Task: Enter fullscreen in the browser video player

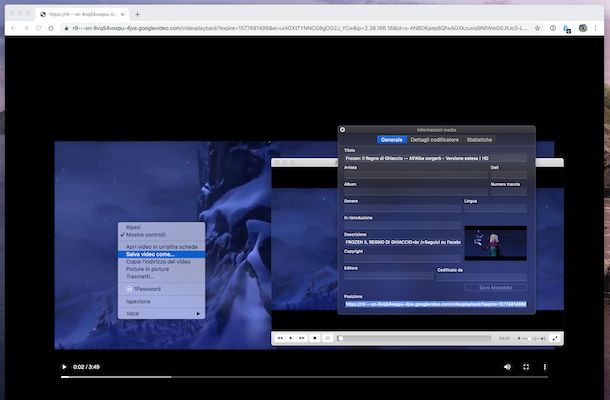Action: click(526, 367)
